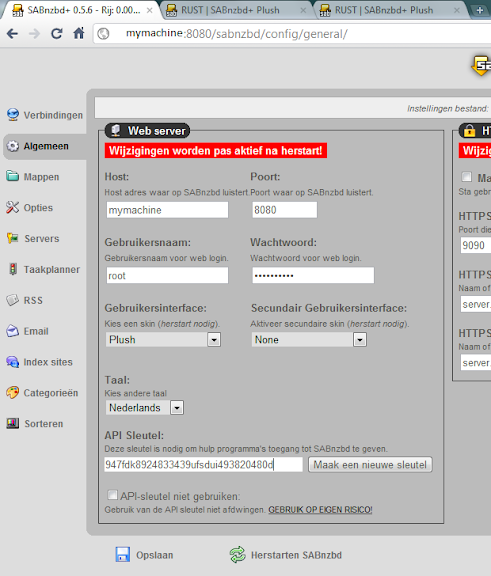Viewport: 491px width, 576px height.
Task: Click the Sorteren monitor icon
Action: coord(12,424)
